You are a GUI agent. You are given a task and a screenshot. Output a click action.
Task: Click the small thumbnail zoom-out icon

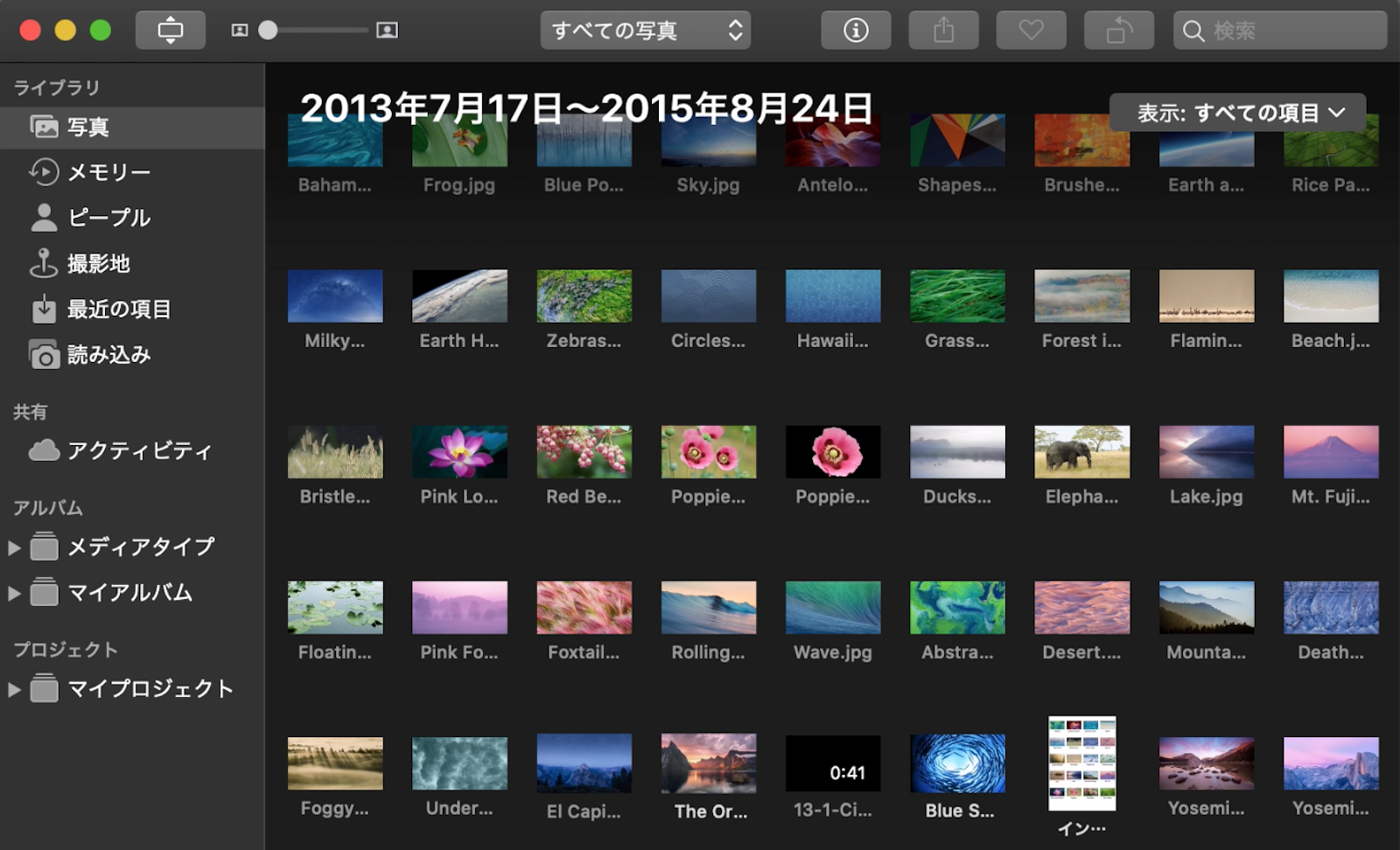pos(239,31)
